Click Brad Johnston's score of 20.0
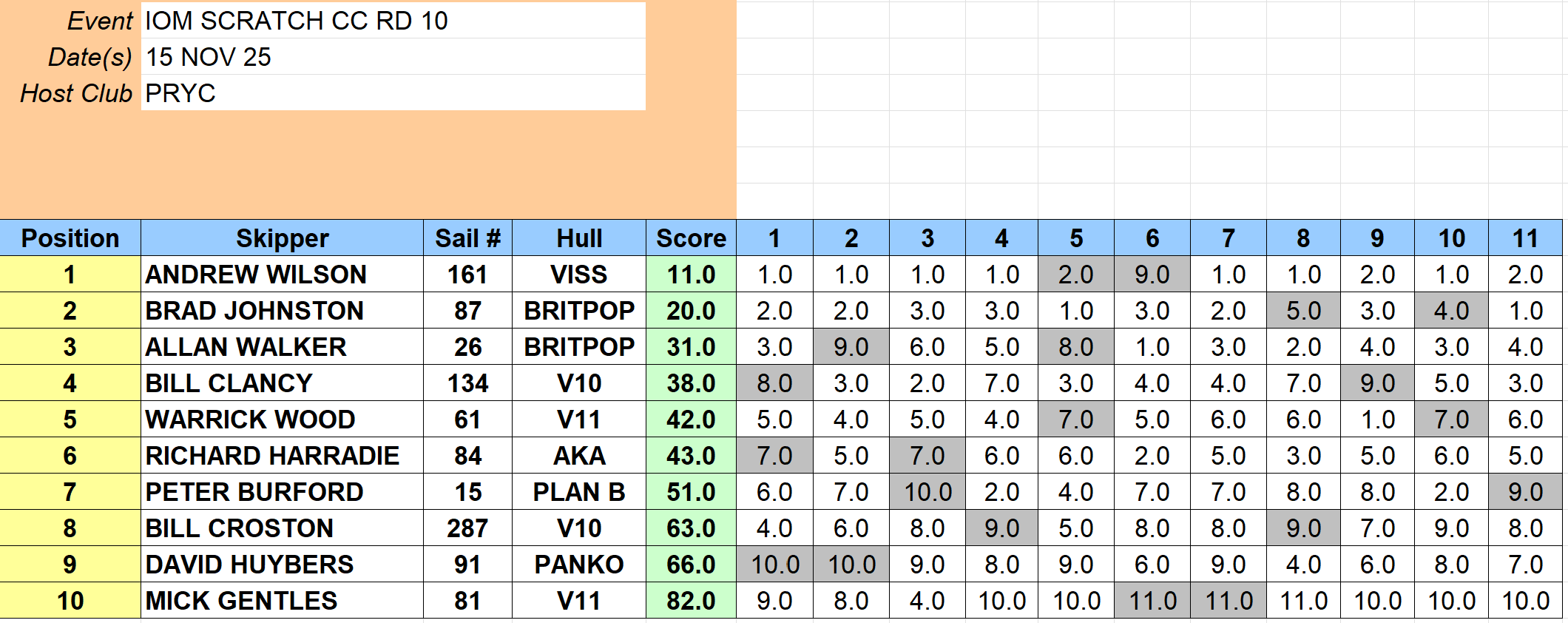This screenshot has width=1568, height=623. 691,311
